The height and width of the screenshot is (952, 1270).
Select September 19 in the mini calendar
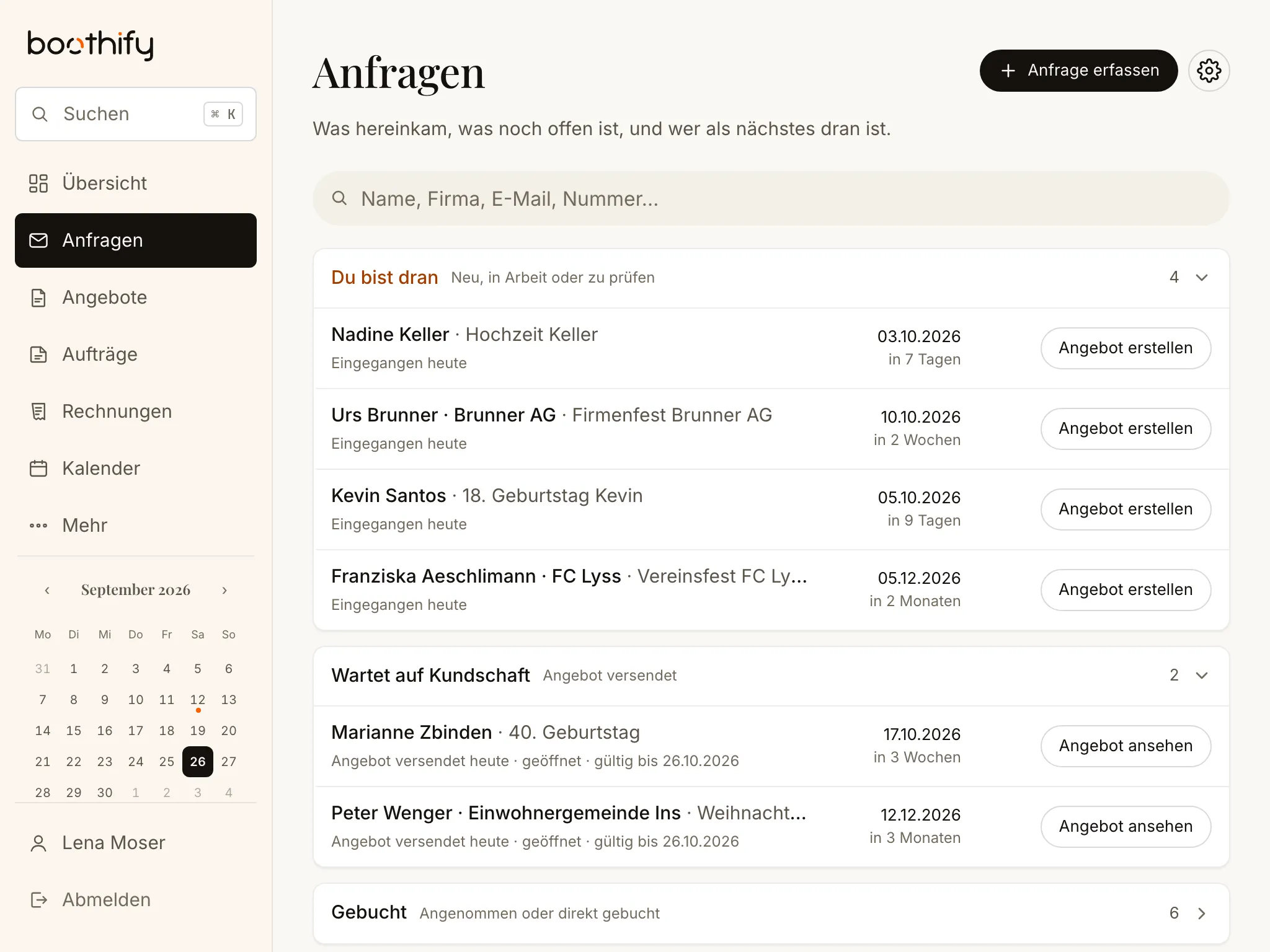tap(198, 731)
